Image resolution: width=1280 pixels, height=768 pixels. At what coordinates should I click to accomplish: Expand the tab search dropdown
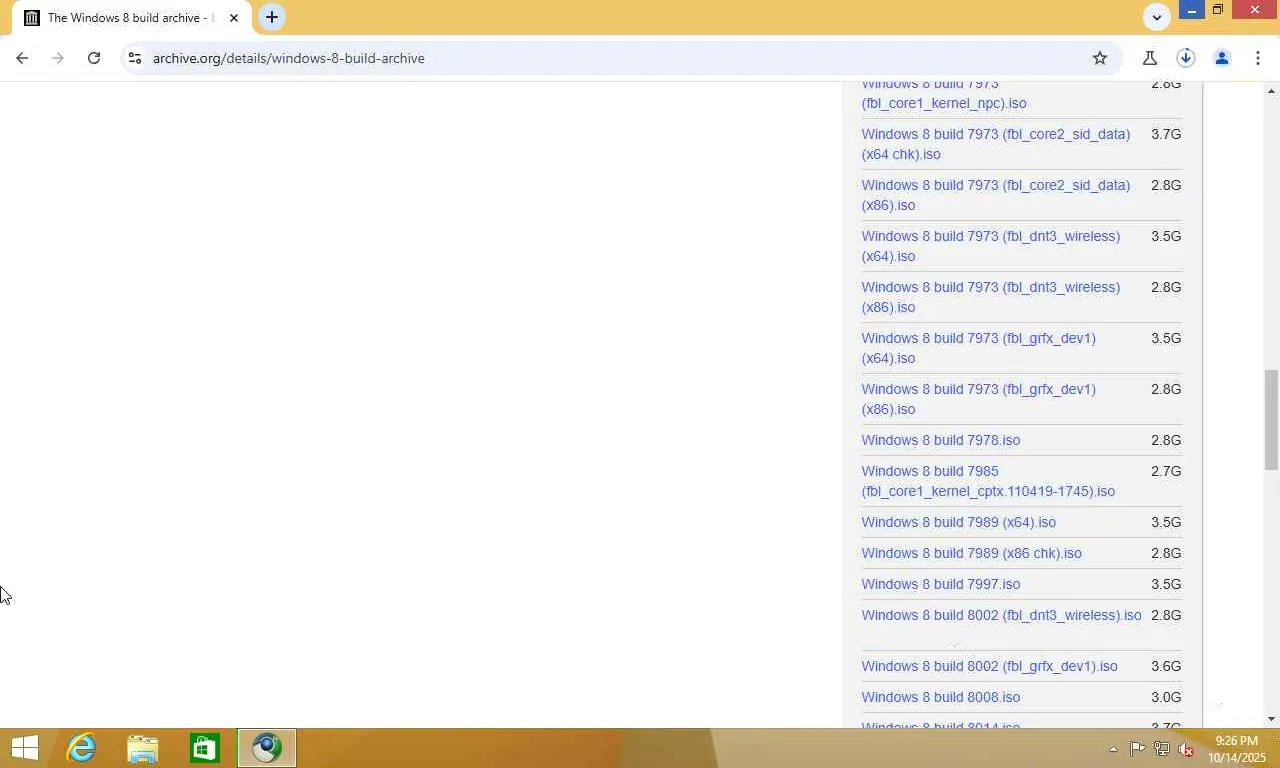1157,17
